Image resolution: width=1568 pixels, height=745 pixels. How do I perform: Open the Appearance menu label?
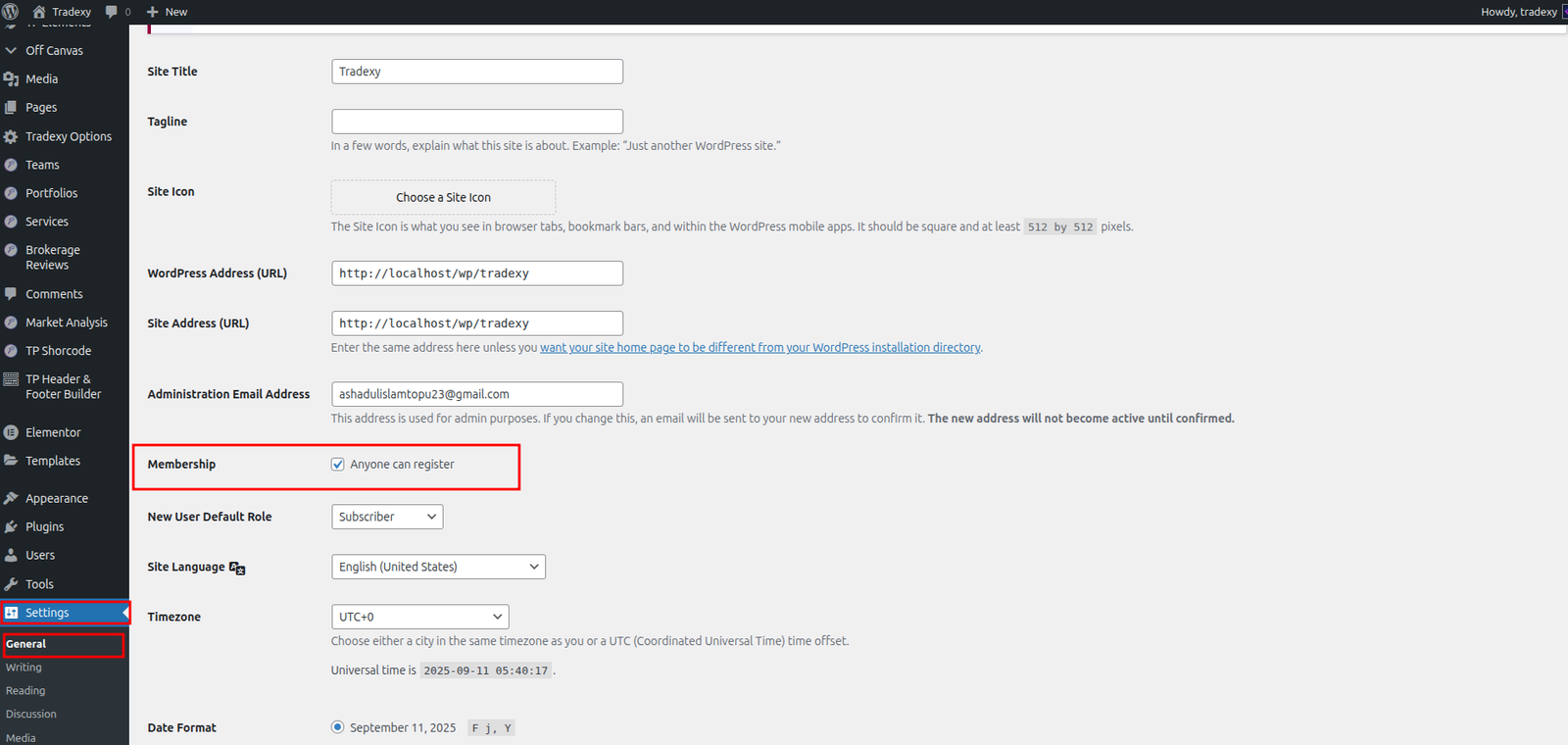57,499
